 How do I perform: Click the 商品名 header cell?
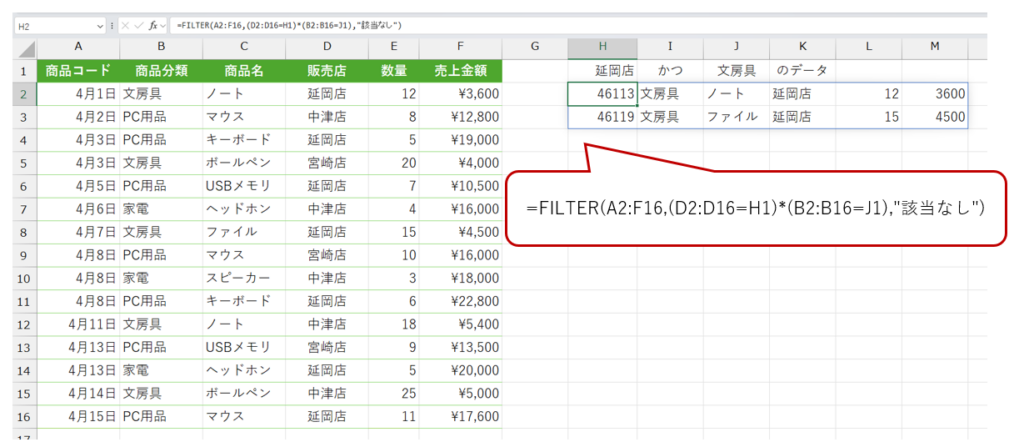244,71
